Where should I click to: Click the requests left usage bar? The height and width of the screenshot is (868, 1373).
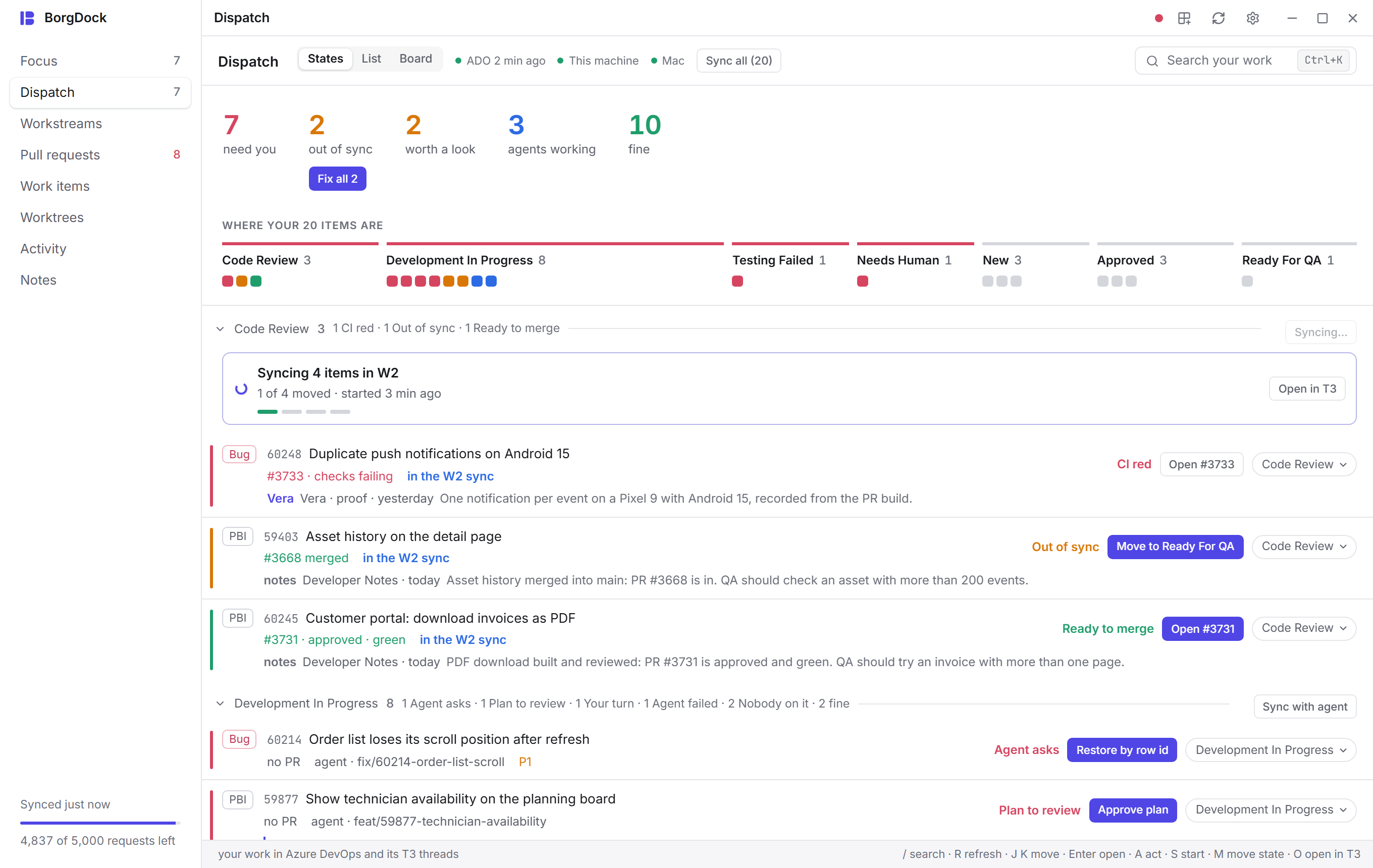tap(100, 823)
